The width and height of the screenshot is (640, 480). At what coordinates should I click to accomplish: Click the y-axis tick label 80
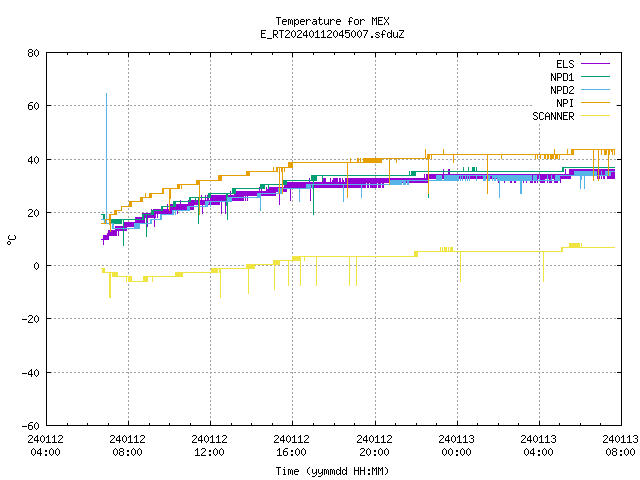34,53
